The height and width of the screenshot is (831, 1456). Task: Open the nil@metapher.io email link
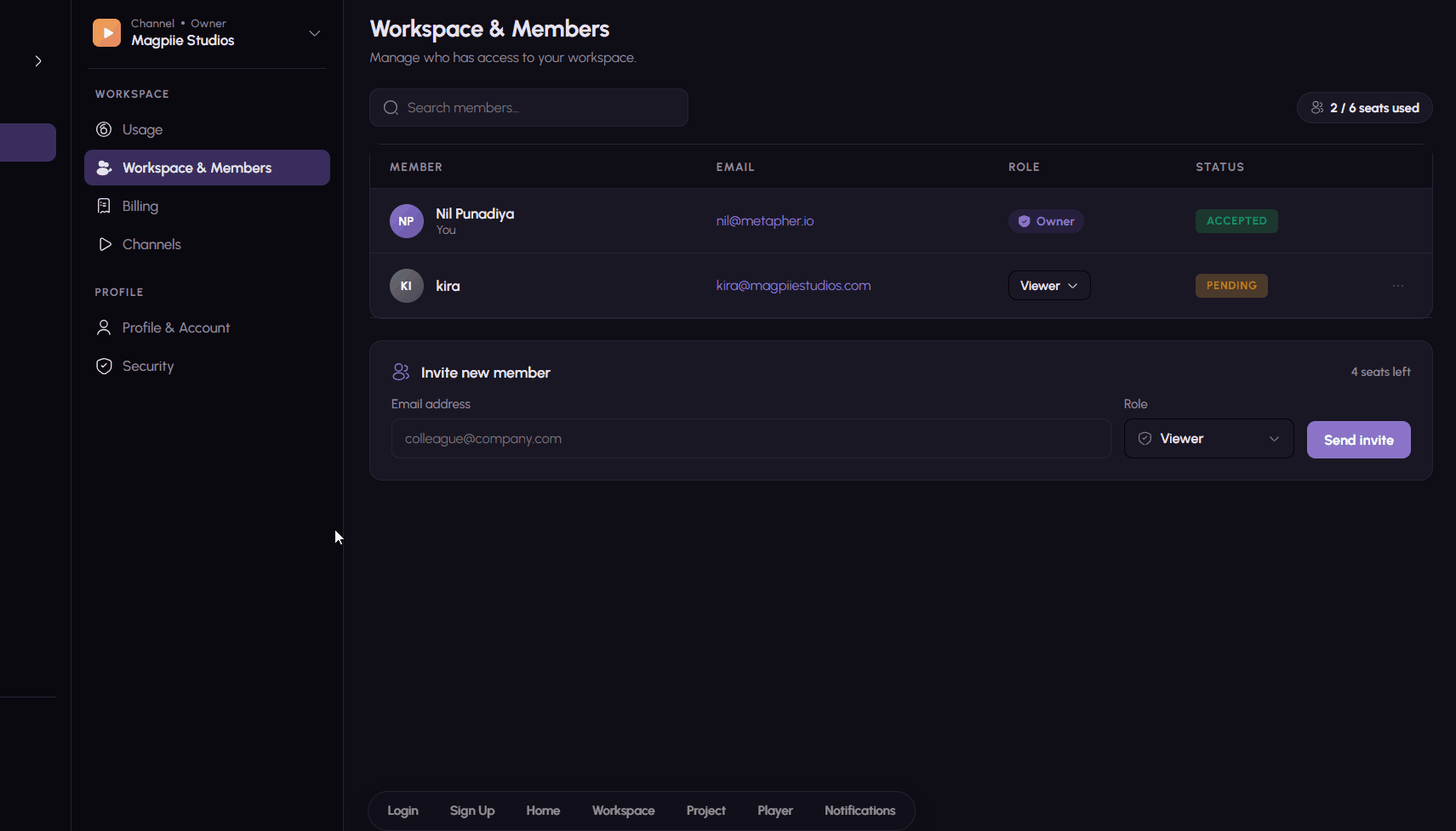coord(765,221)
